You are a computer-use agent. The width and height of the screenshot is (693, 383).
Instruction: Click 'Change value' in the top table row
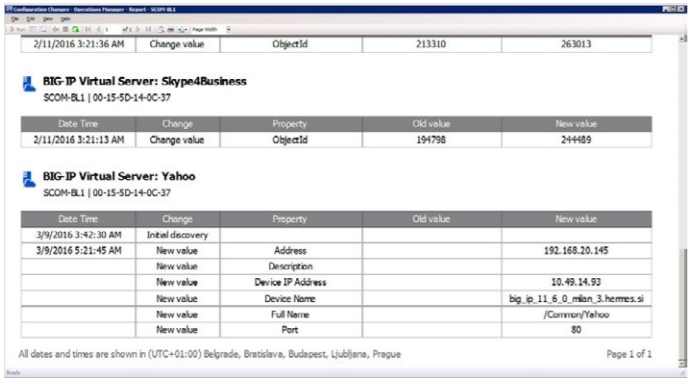tap(177, 44)
